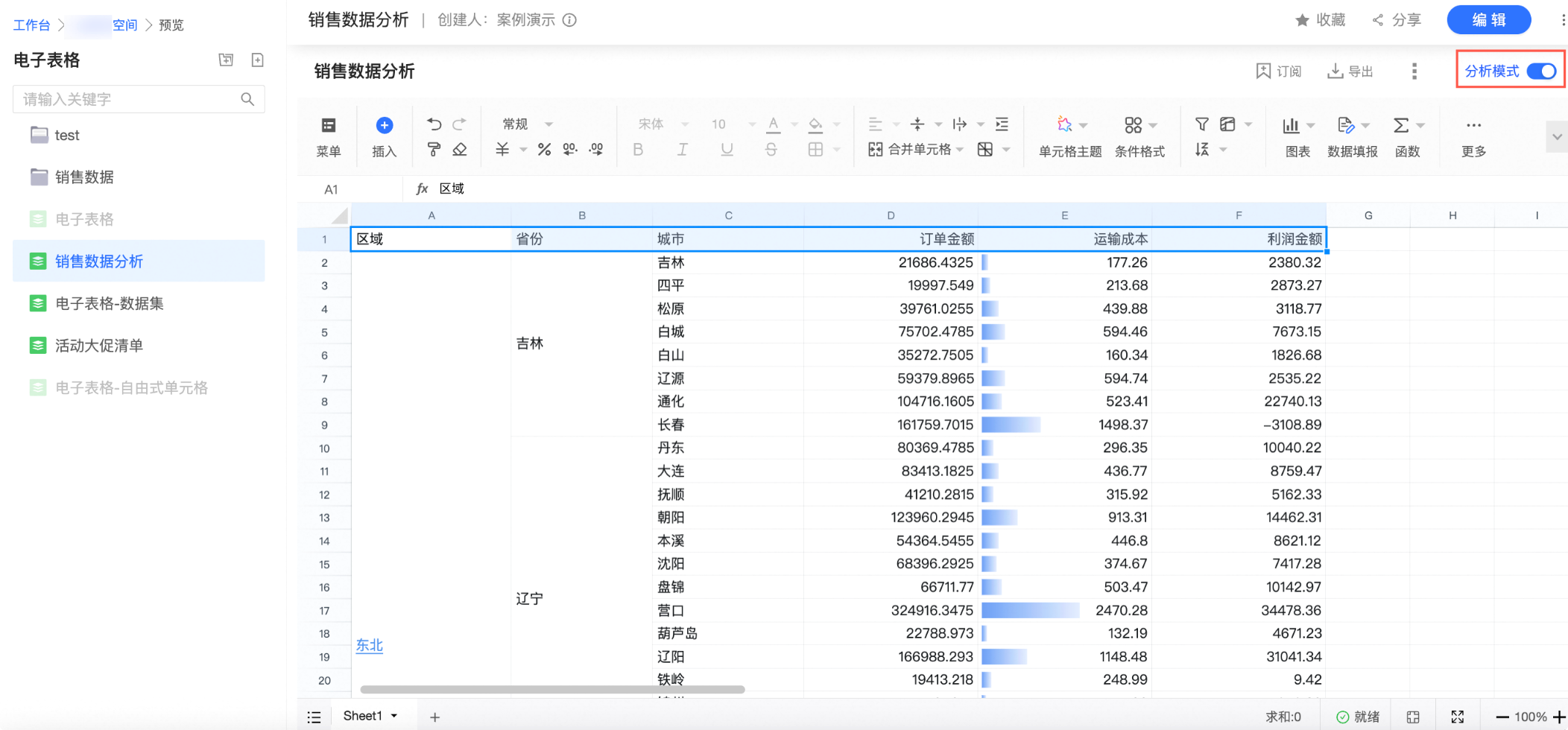Click the sort A-Z icon
Image resolution: width=1568 pixels, height=730 pixels.
1202,150
